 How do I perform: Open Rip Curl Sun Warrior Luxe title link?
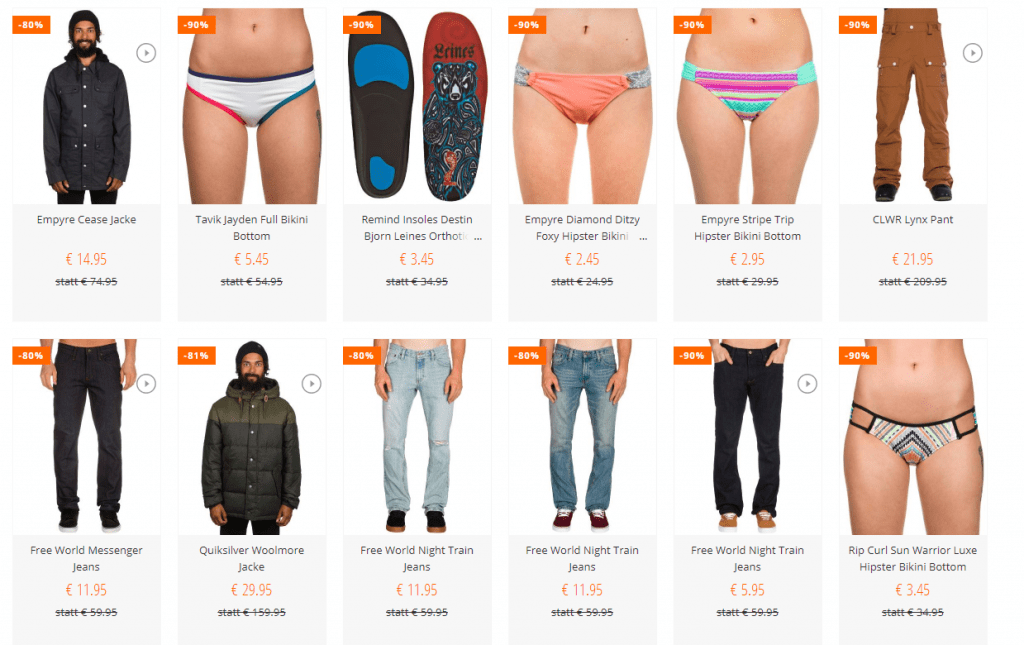coord(912,559)
